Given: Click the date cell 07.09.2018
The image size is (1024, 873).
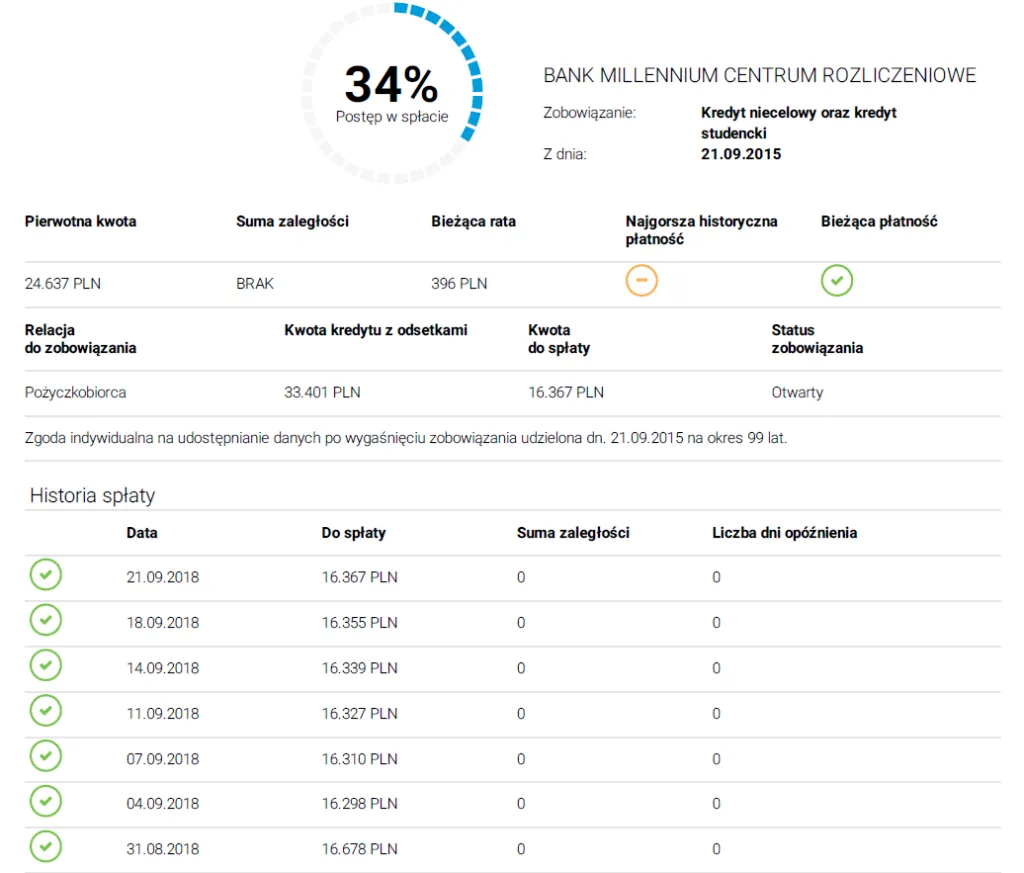Looking at the screenshot, I should click(163, 759).
